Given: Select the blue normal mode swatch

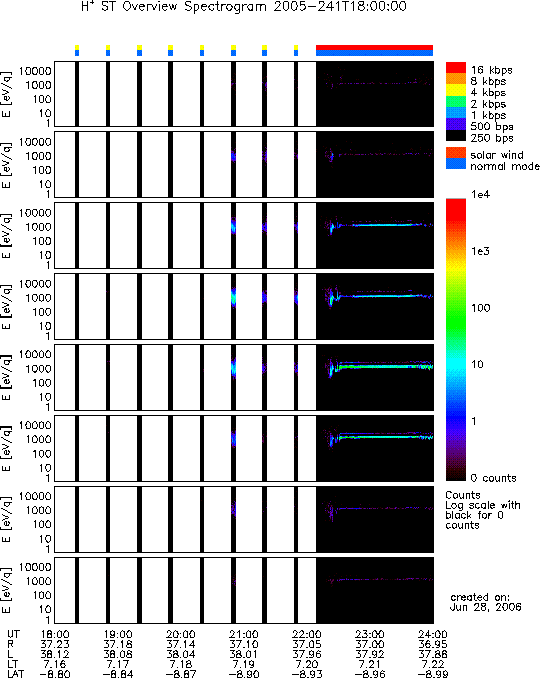Looking at the screenshot, I should [x=456, y=164].
